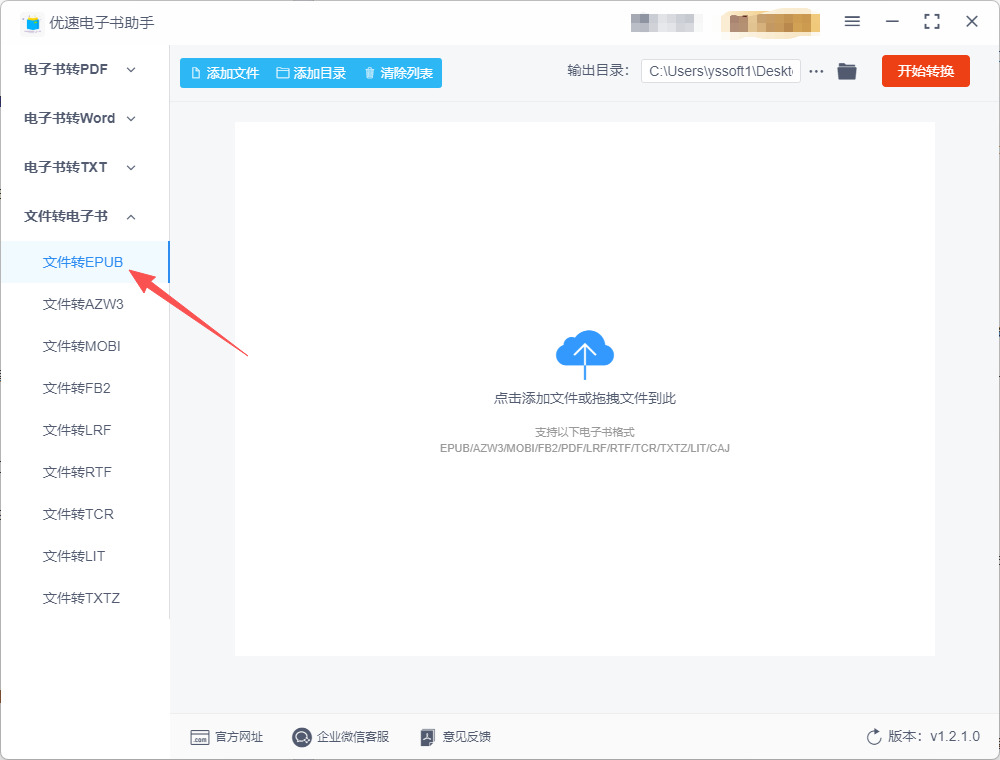Click the refresh icon beside the version number

coord(874,737)
